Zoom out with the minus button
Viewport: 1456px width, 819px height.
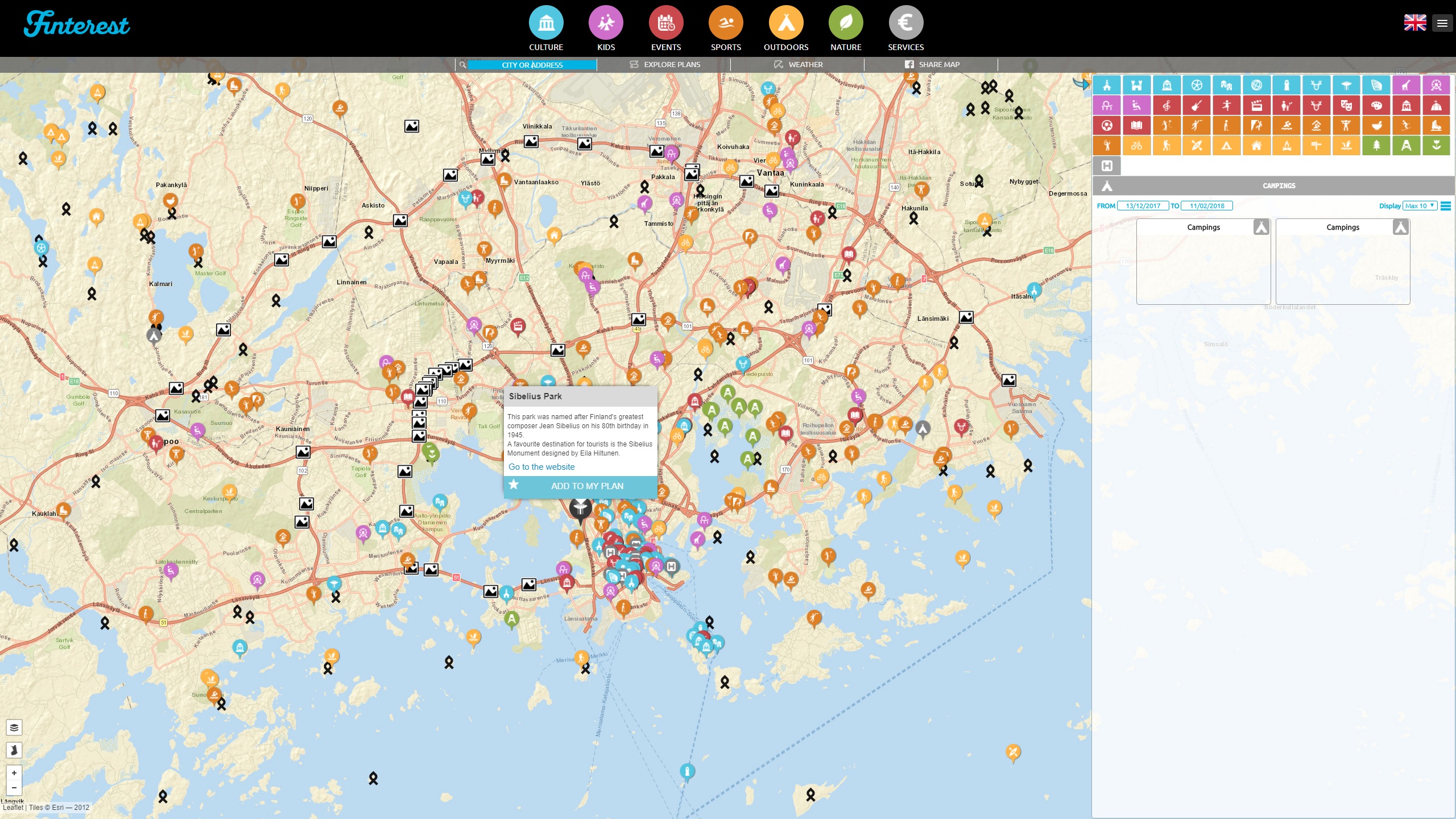tap(14, 788)
